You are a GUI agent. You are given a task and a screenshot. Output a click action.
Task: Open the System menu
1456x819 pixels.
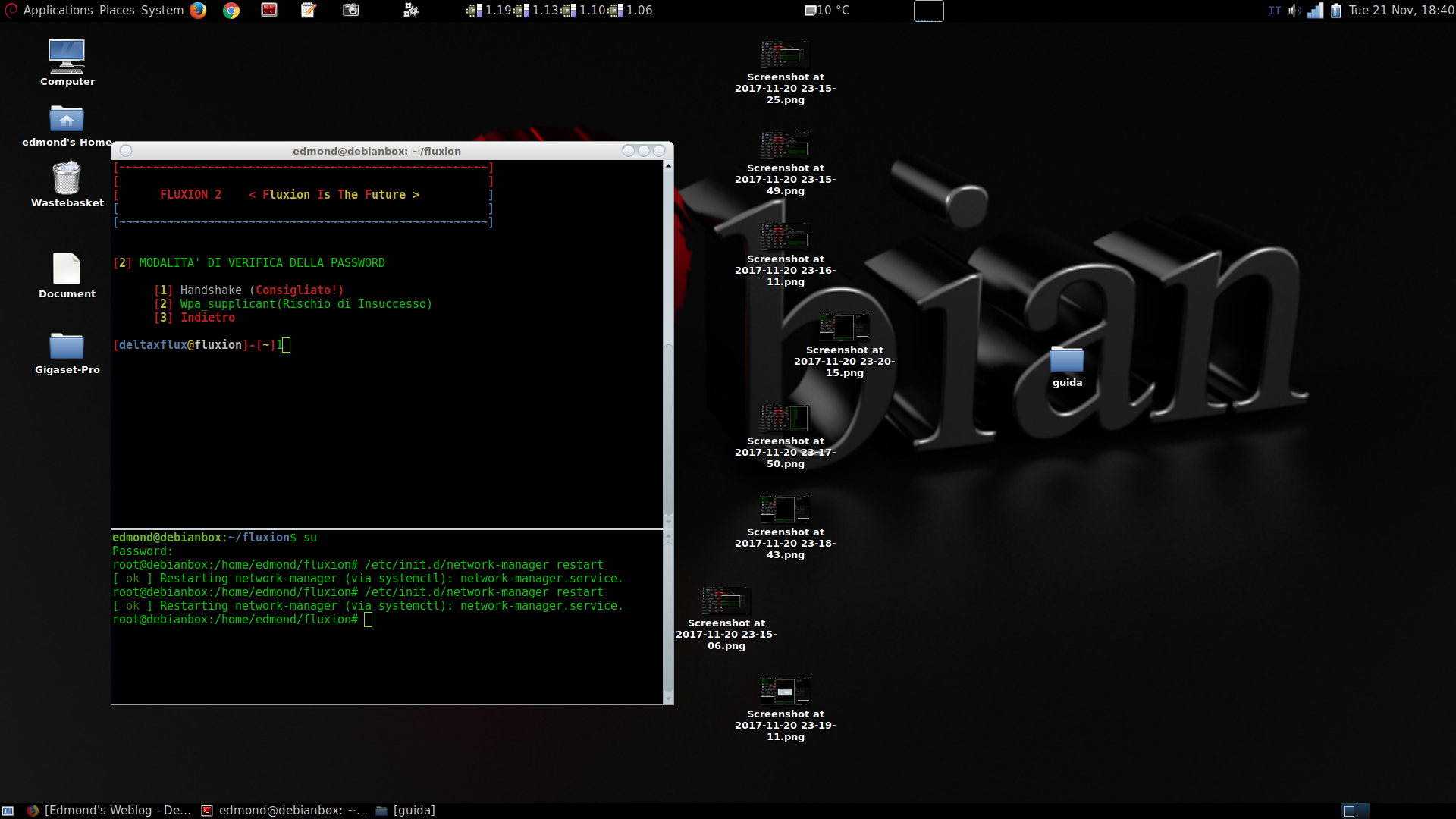tap(162, 10)
